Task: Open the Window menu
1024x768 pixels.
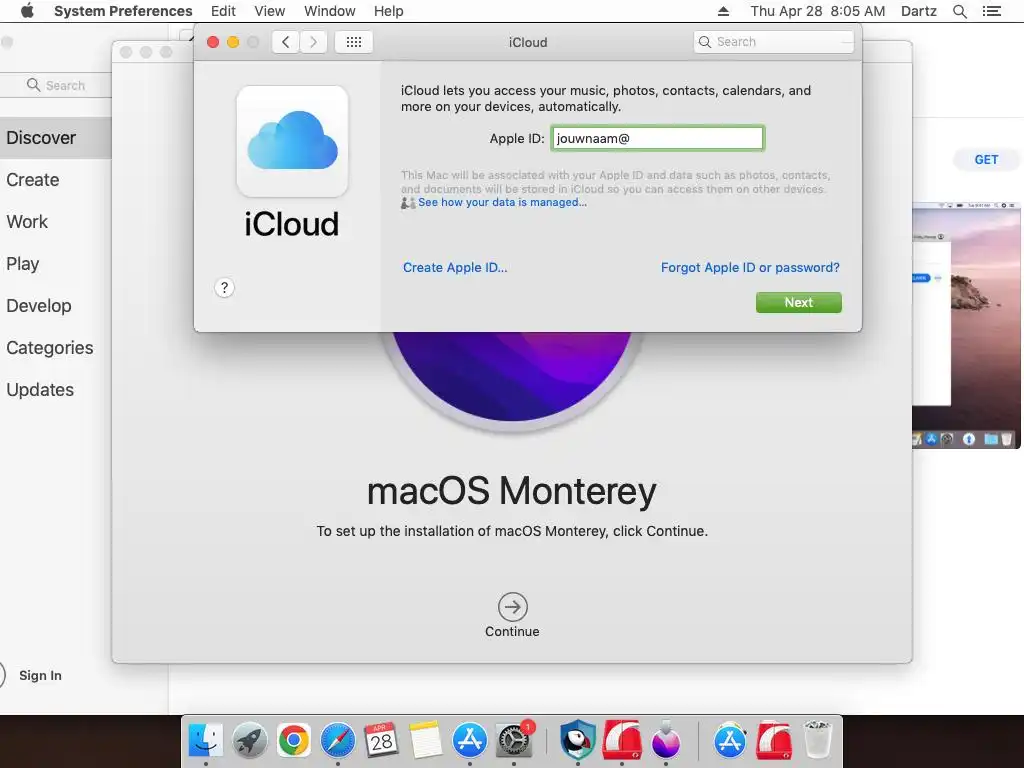Action: [x=330, y=11]
